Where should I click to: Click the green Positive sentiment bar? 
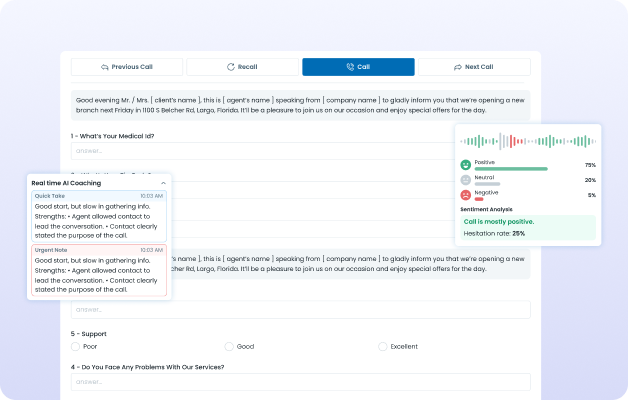[510, 168]
